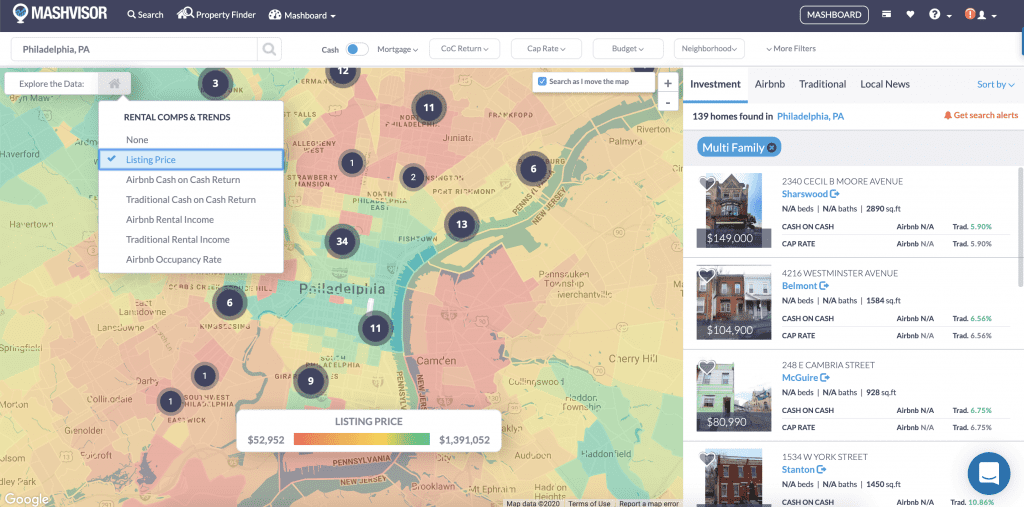
Task: Click the cluster marker 6 near New Jersey border
Action: click(533, 169)
